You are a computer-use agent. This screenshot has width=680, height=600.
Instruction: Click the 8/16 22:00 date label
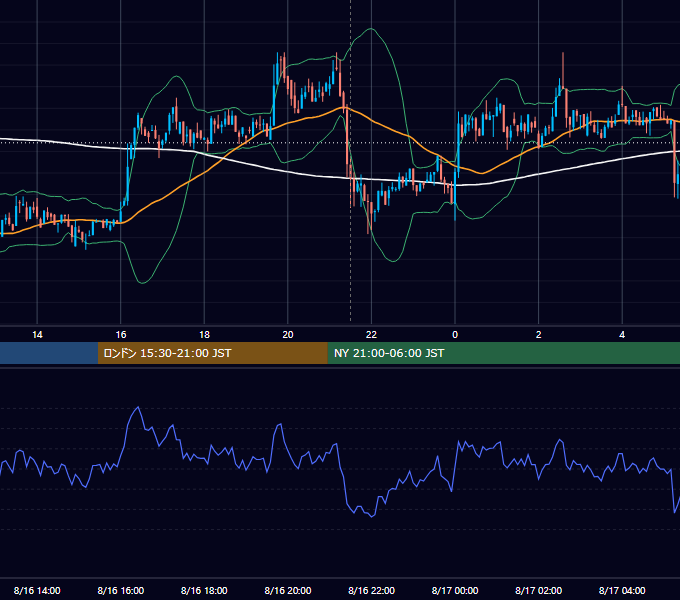[x=371, y=590]
